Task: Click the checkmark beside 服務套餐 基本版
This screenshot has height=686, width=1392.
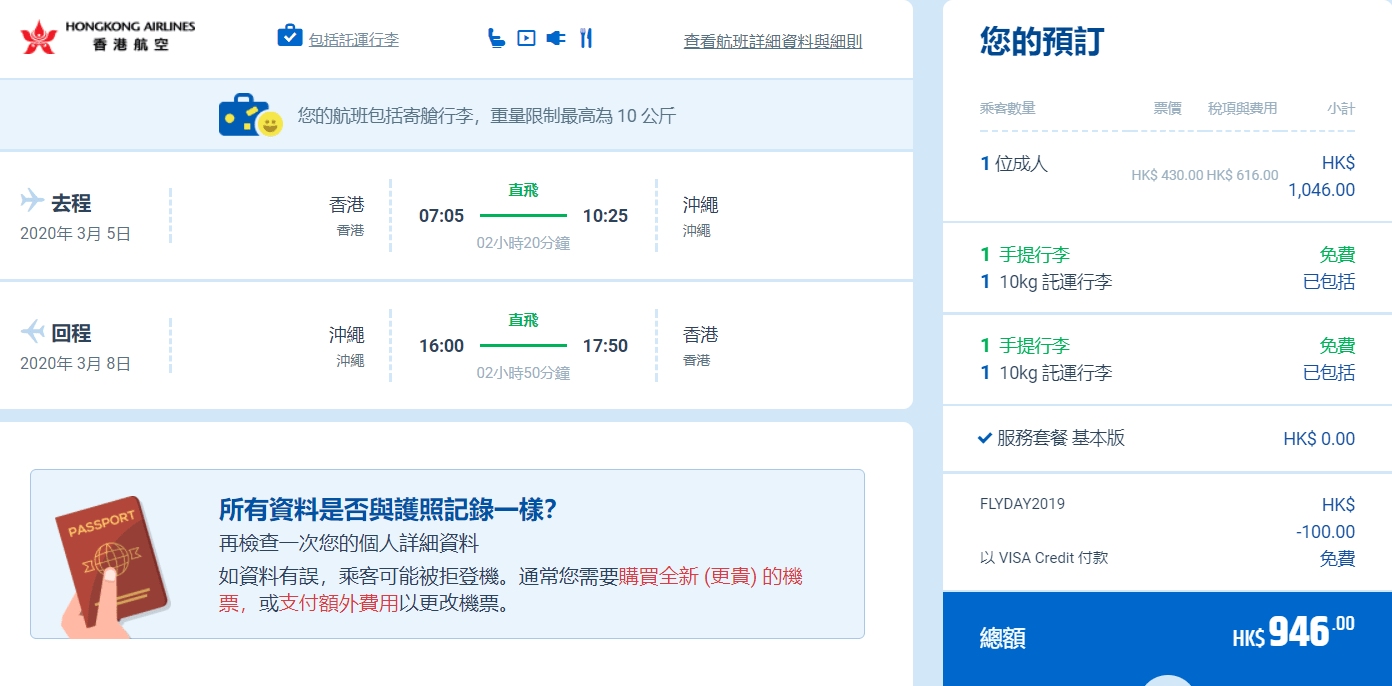Action: (x=985, y=438)
